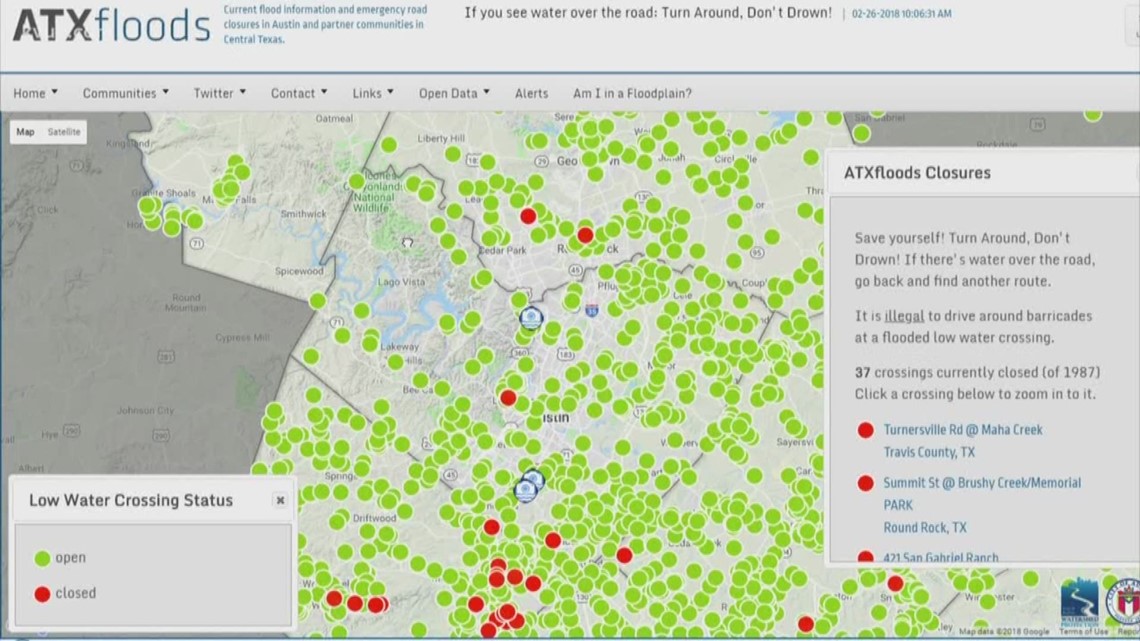Click a red closed crossing marker near Round Rock
The image size is (1140, 641).
point(584,234)
